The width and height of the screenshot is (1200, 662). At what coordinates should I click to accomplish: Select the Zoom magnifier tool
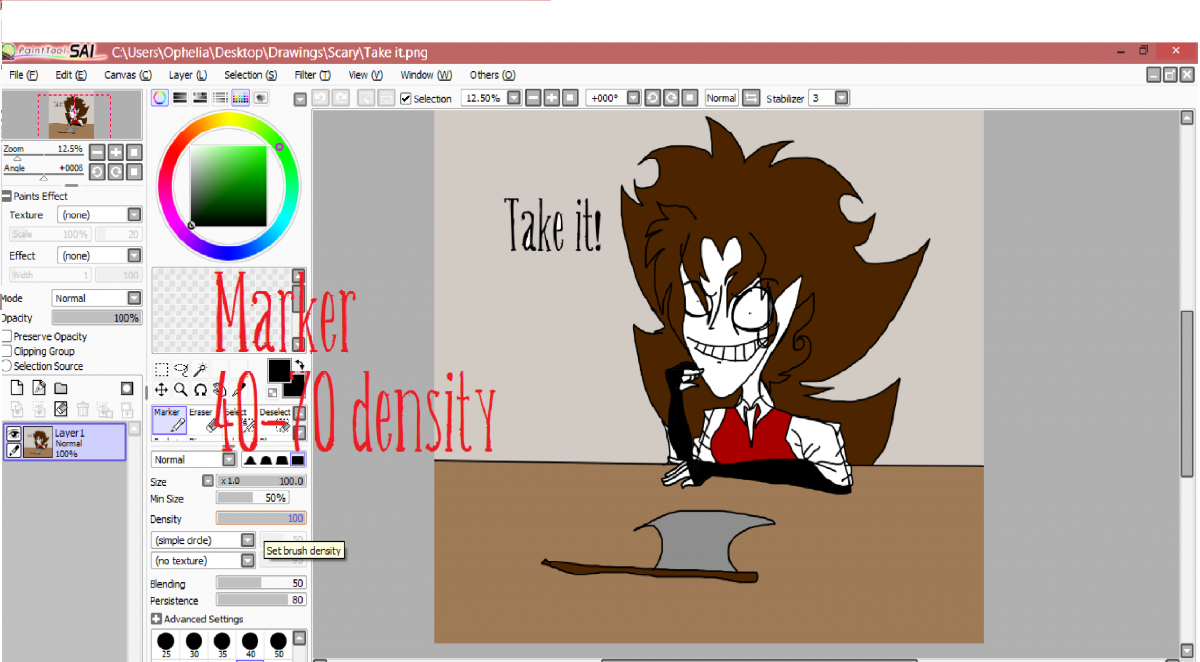[181, 389]
